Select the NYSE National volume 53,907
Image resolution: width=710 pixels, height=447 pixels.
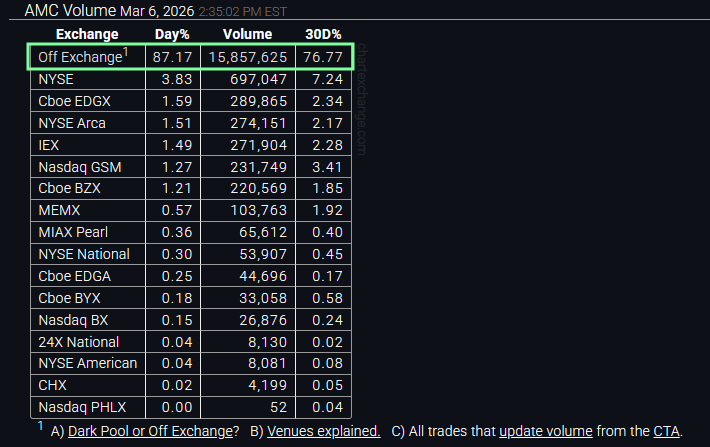[263, 254]
